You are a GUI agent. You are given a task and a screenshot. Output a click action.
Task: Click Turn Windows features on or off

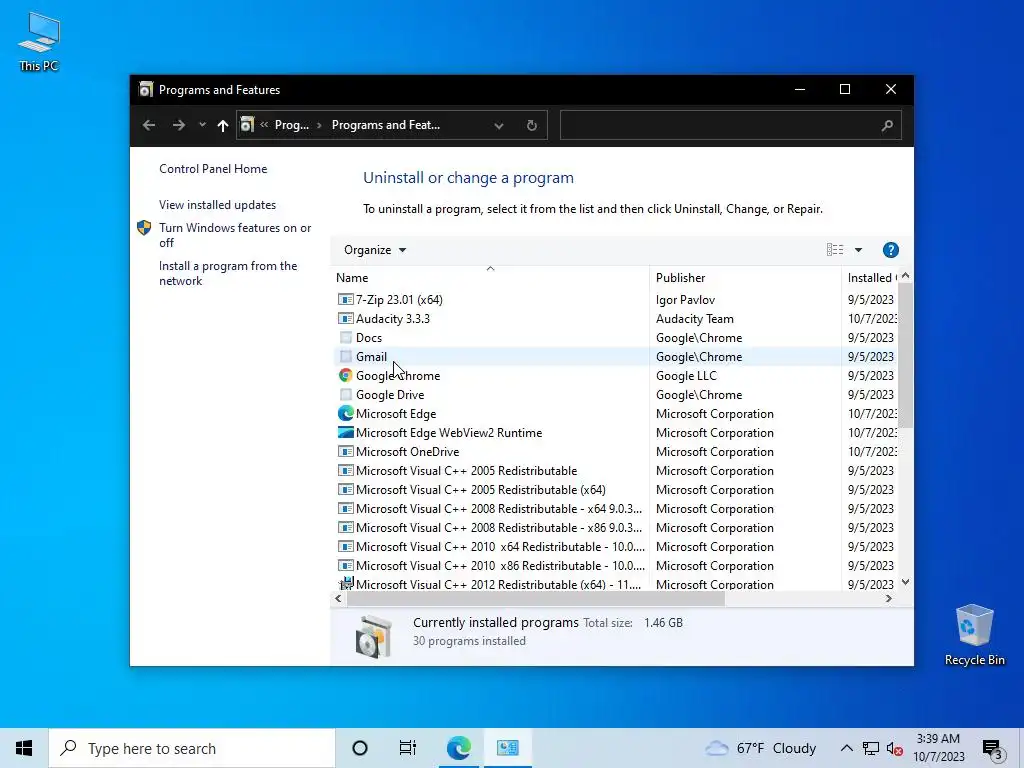point(235,235)
